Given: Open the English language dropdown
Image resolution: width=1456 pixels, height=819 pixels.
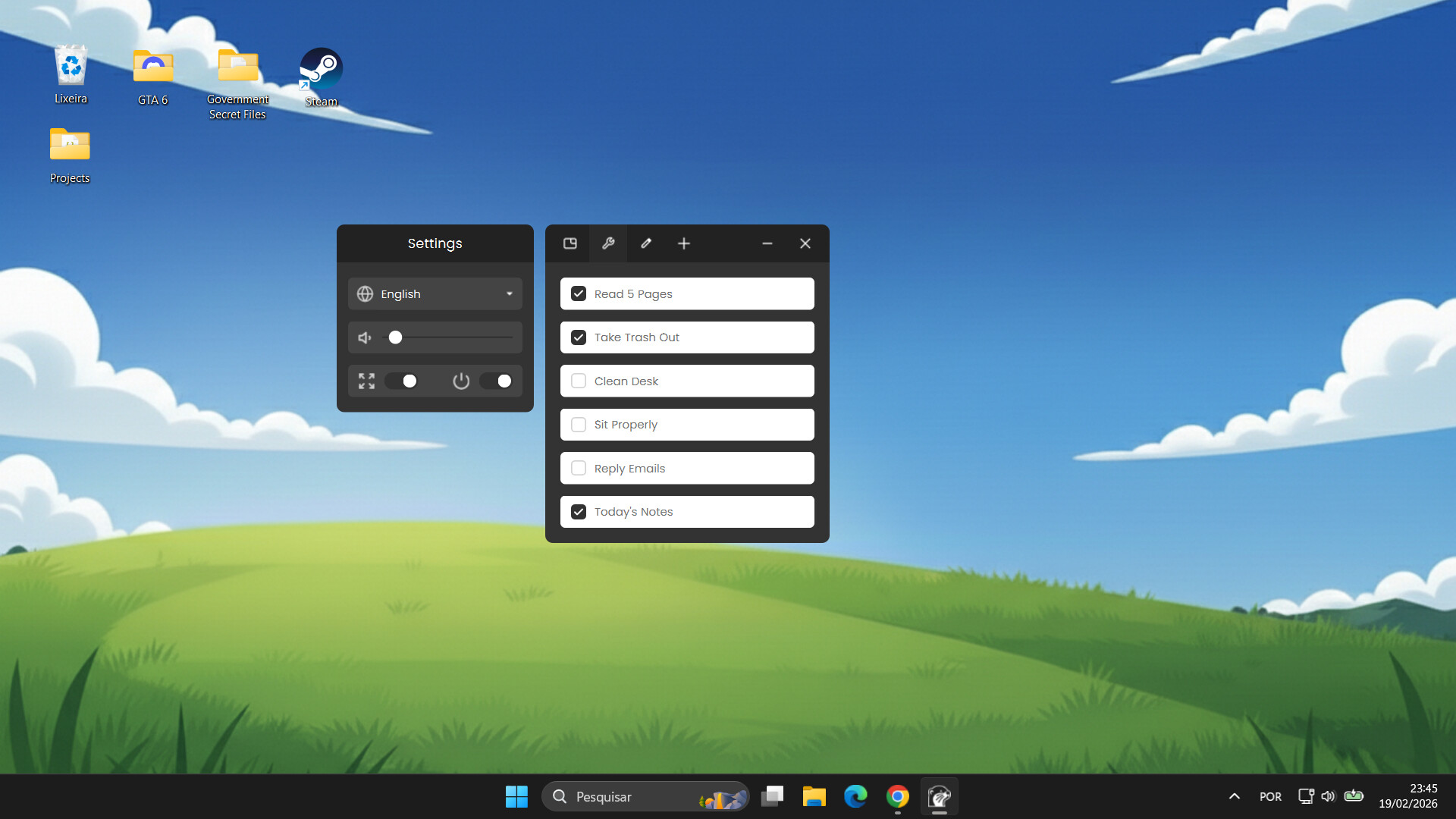Looking at the screenshot, I should [509, 293].
